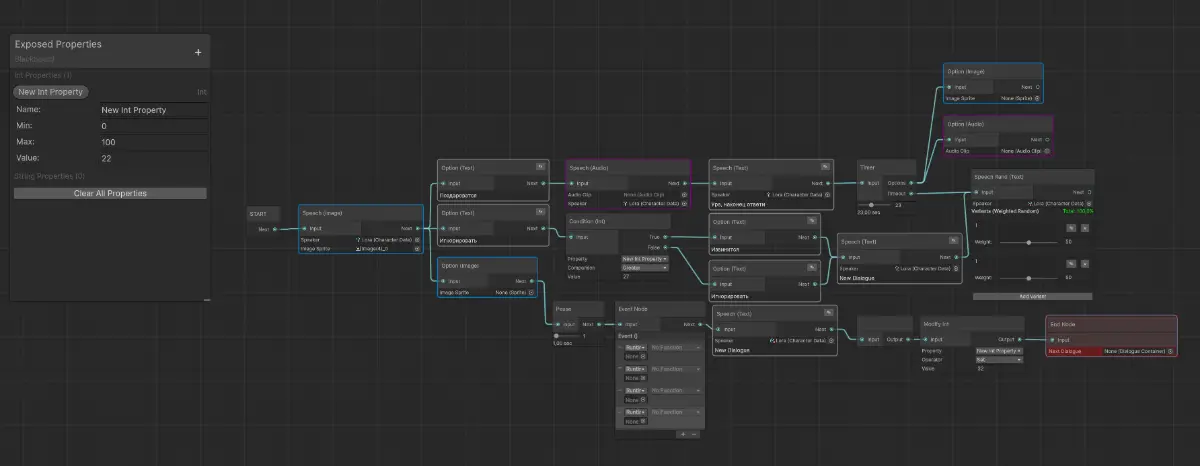The height and width of the screenshot is (466, 1200).
Task: Click icon button on Speech (Text) Ура node
Action: pos(825,167)
